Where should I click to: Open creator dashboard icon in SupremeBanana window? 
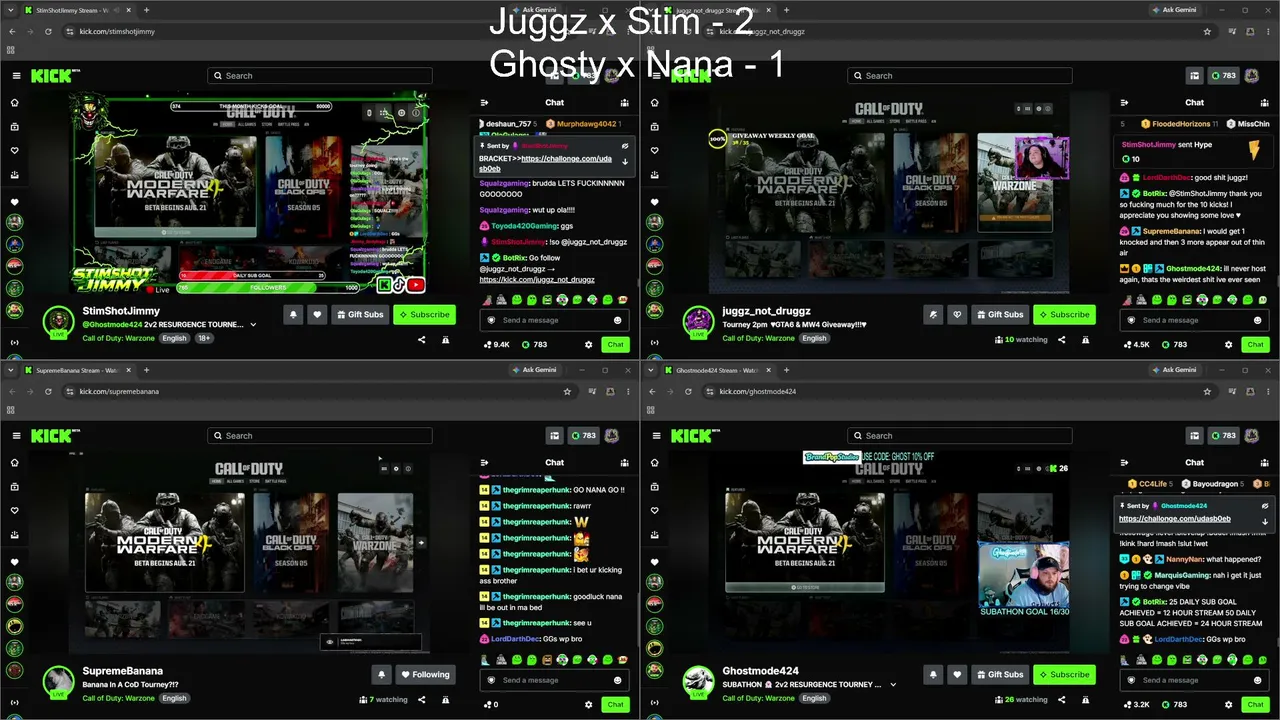pos(554,436)
